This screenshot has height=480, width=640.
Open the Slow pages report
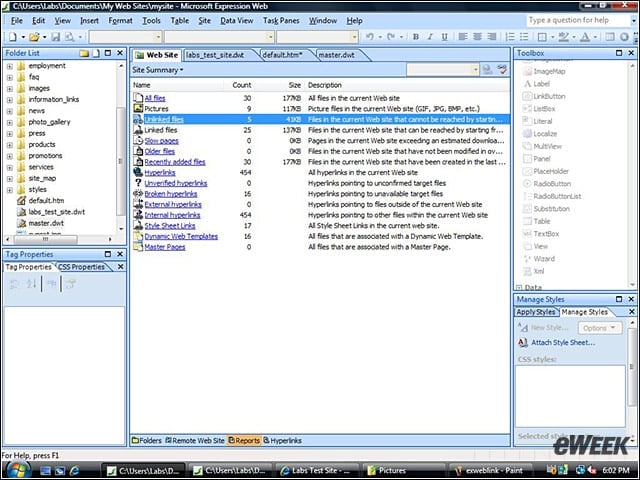click(x=162, y=141)
